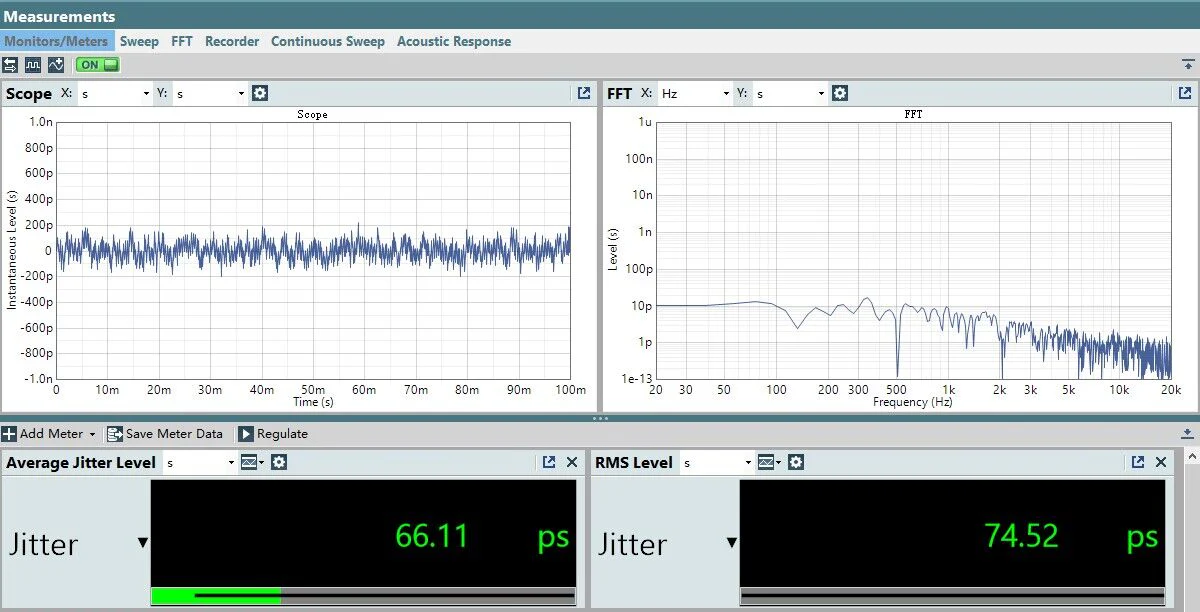1200x612 pixels.
Task: Open Scope graph settings gear
Action: [x=260, y=93]
